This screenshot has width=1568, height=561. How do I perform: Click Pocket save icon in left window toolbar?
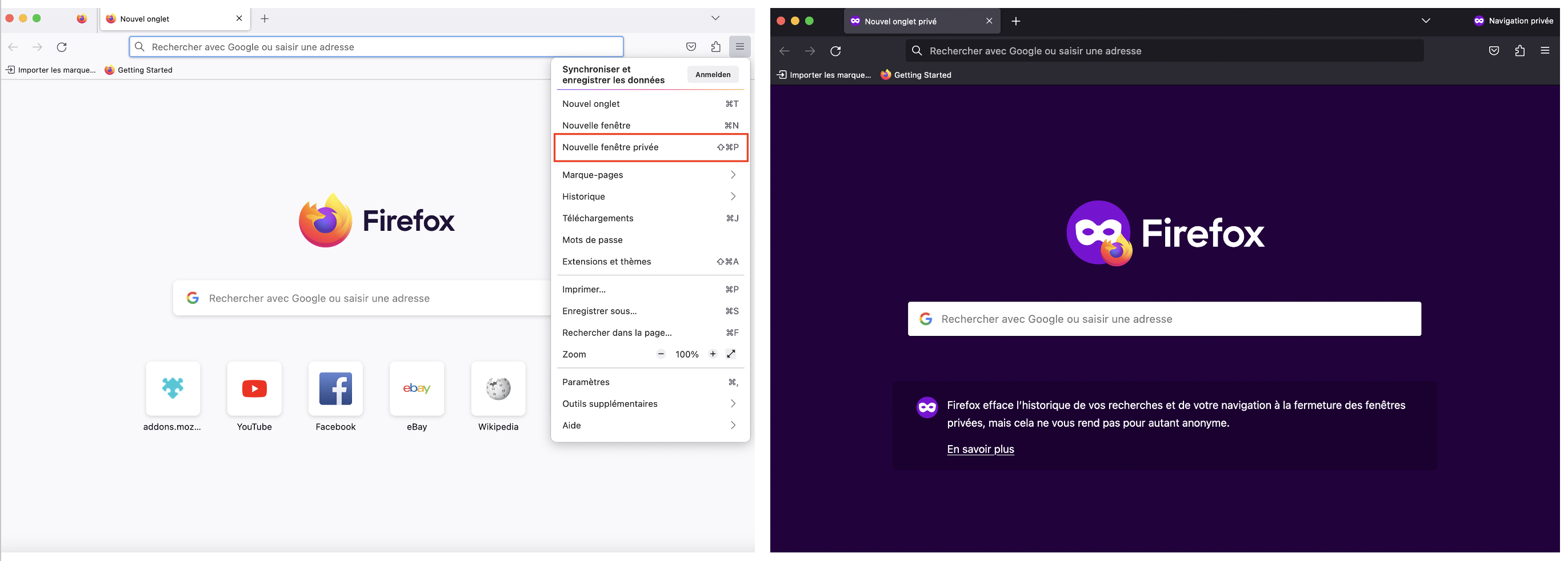pyautogui.click(x=691, y=47)
